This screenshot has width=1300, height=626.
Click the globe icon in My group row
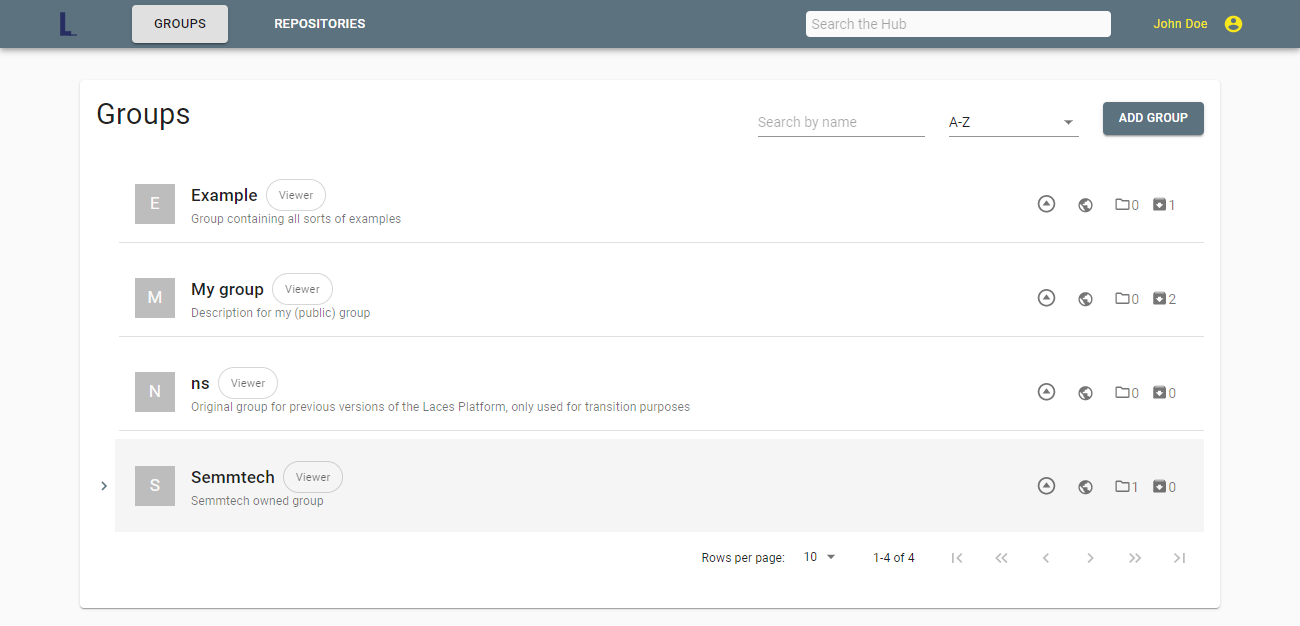1085,299
